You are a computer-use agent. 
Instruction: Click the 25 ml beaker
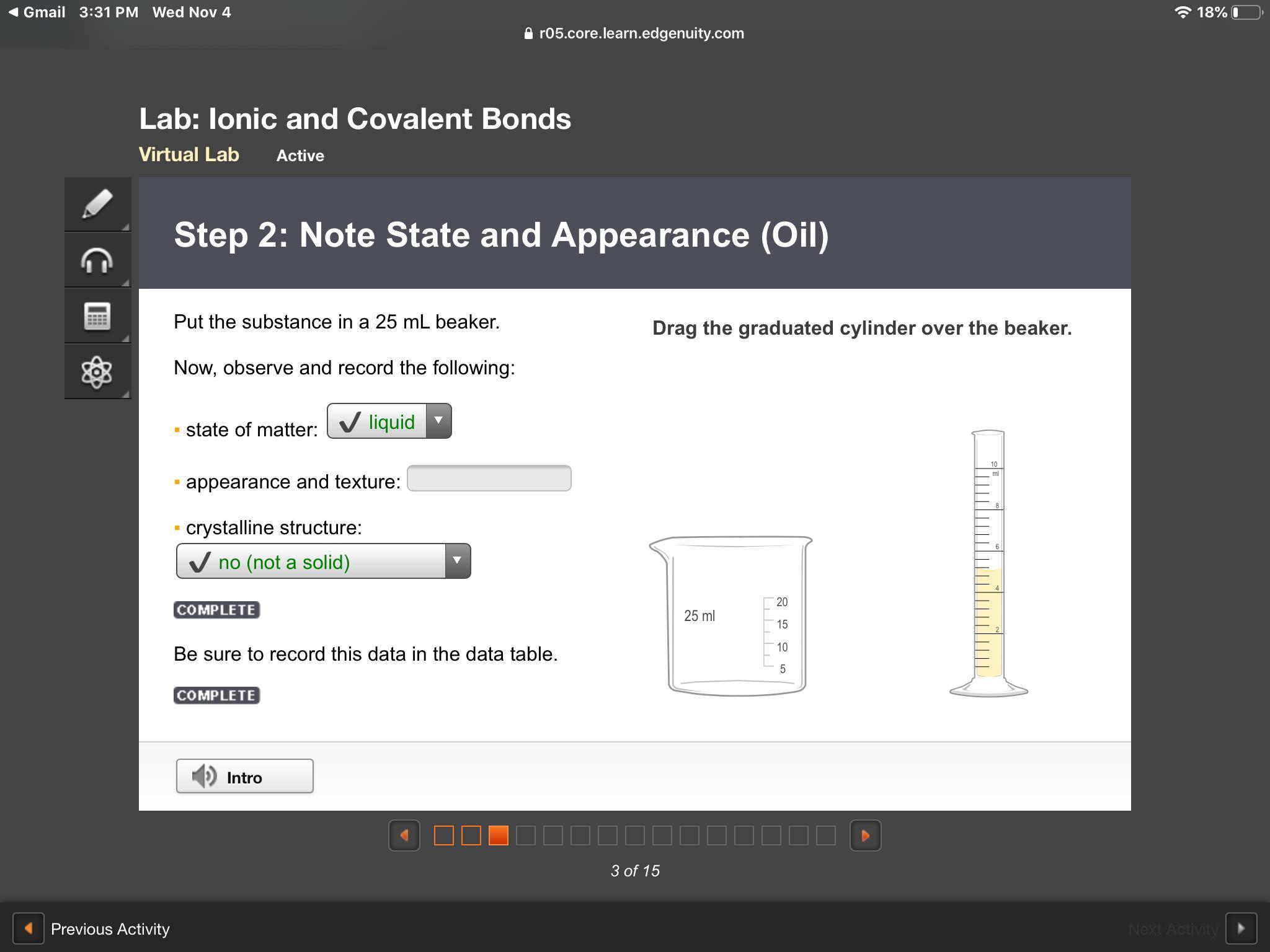(732, 617)
